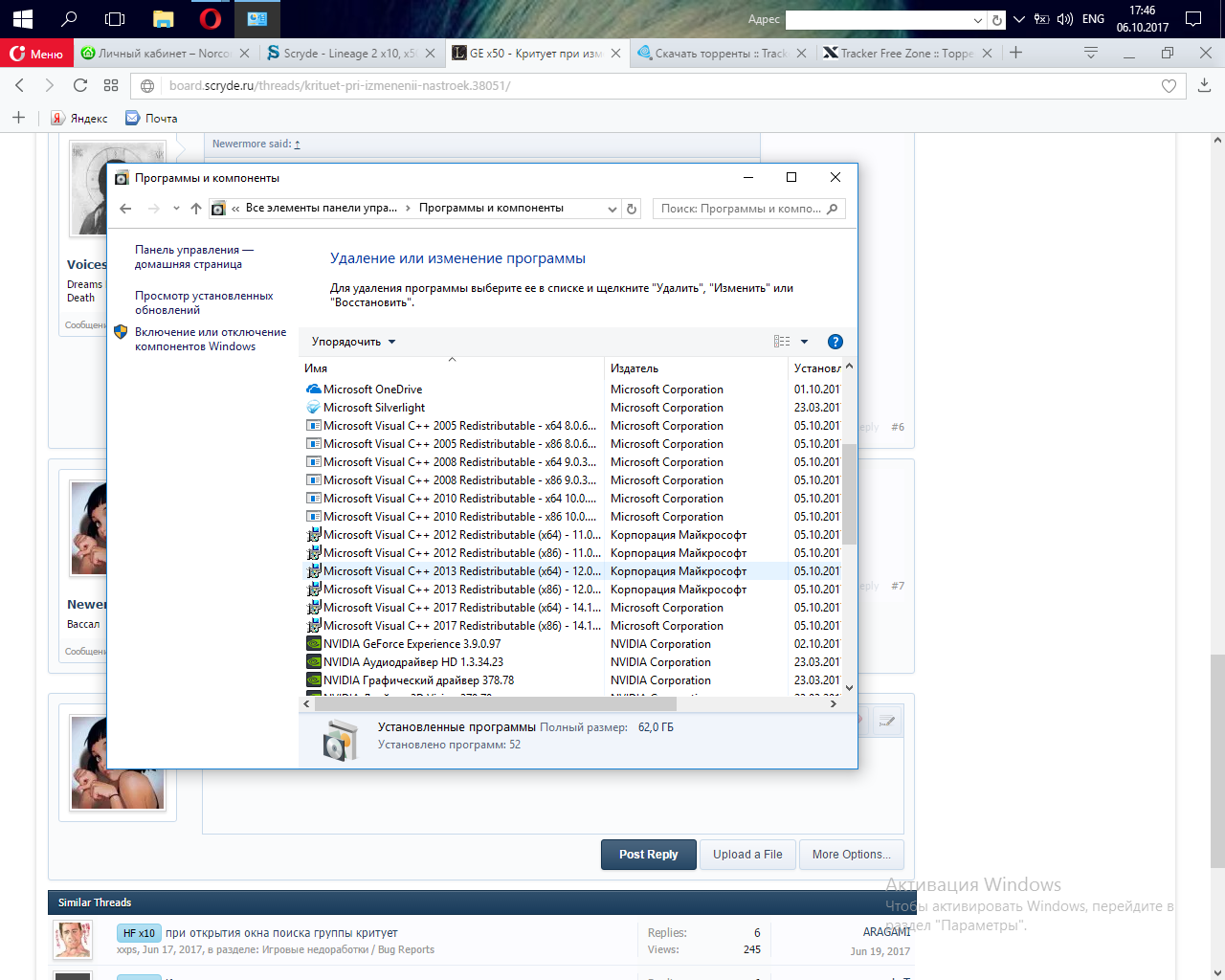The image size is (1225, 980).
Task: Click the Post Reply button
Action: (x=648, y=855)
